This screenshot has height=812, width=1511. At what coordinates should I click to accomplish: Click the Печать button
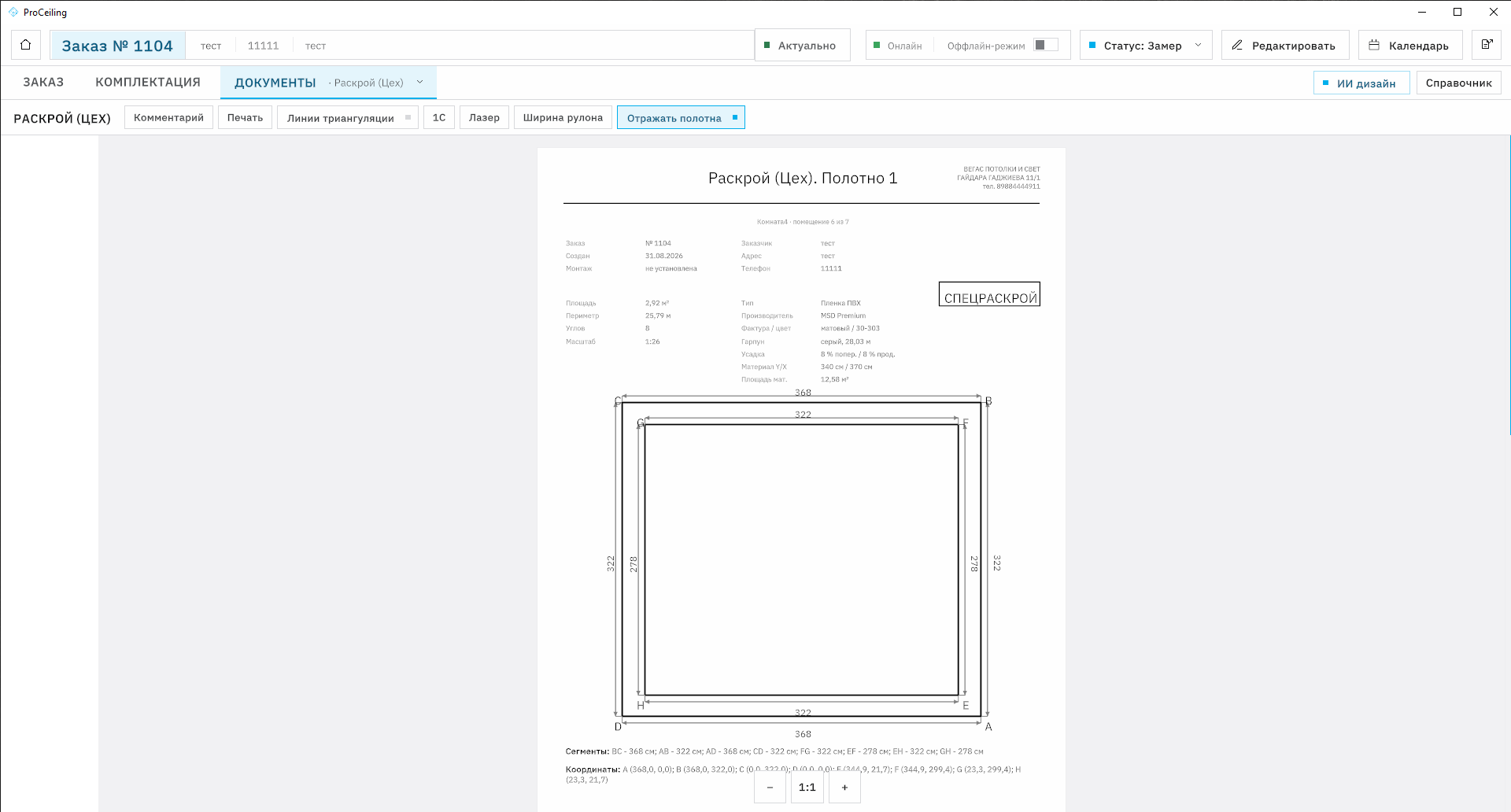point(245,117)
